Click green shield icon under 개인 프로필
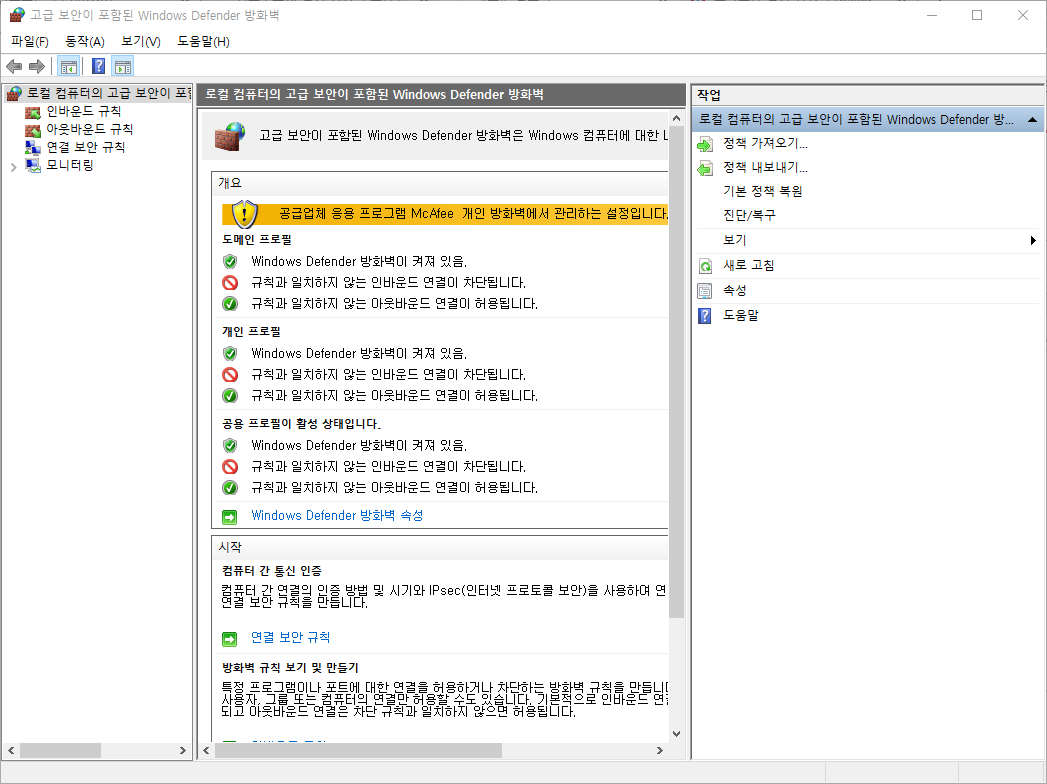This screenshot has height=784, width=1047. pos(230,353)
